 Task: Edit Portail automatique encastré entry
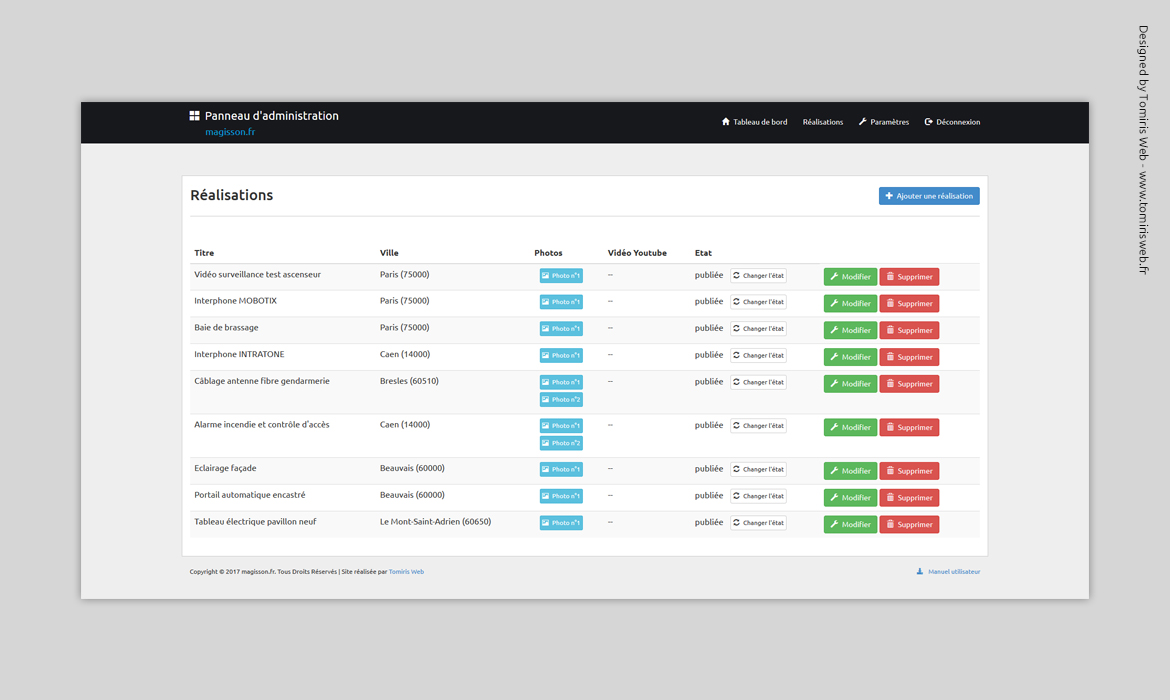850,498
